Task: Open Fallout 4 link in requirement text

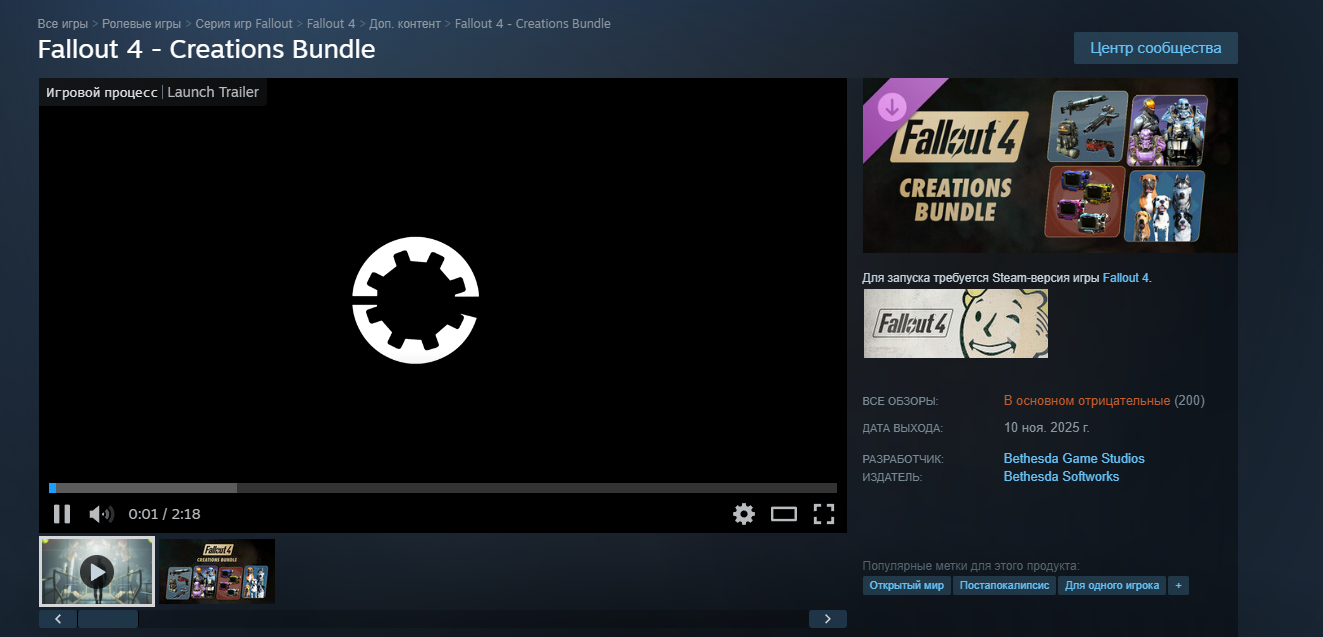Action: [x=1126, y=278]
